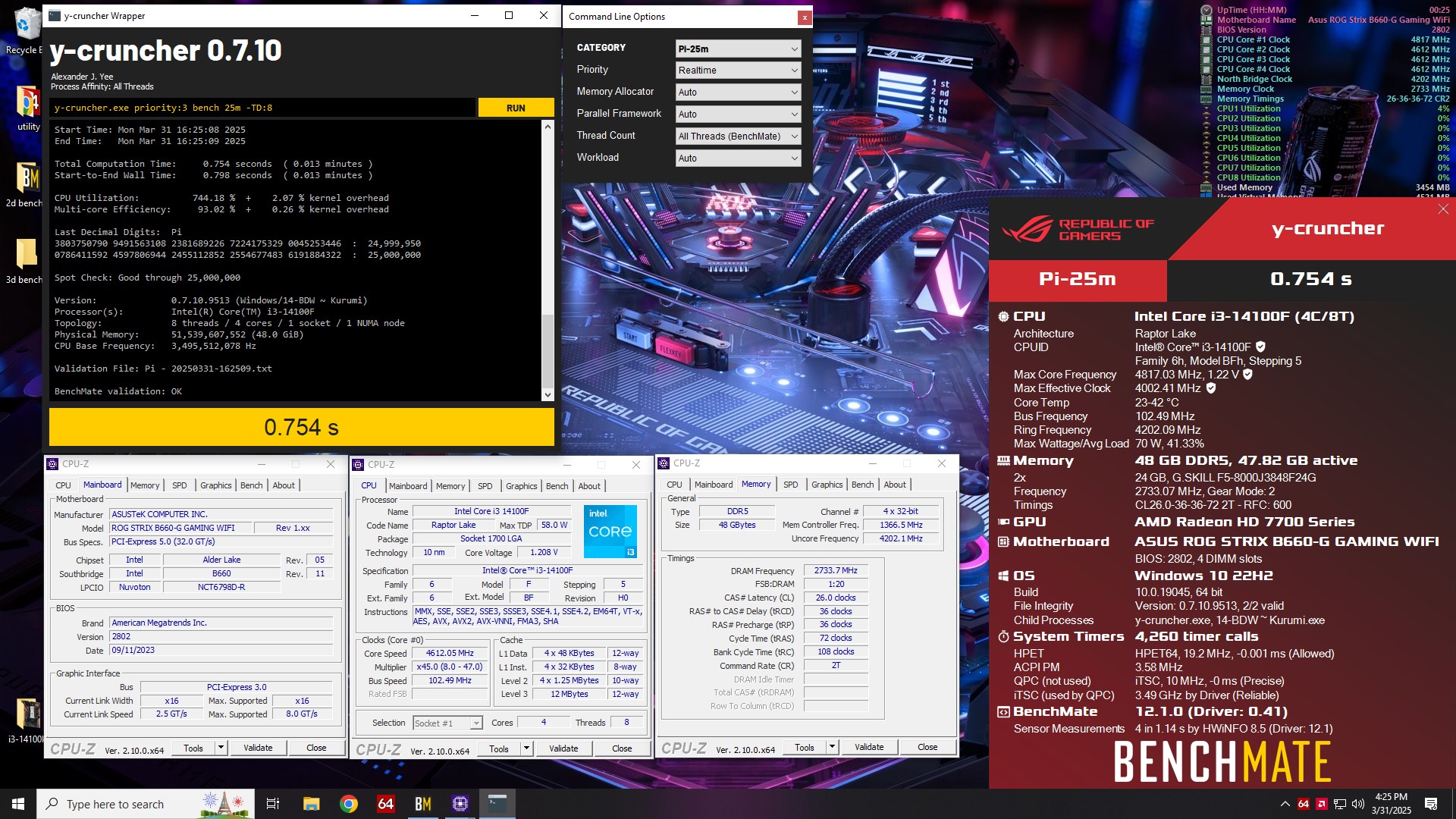Open the Windows Start menu
The image size is (1456, 819).
(x=18, y=804)
